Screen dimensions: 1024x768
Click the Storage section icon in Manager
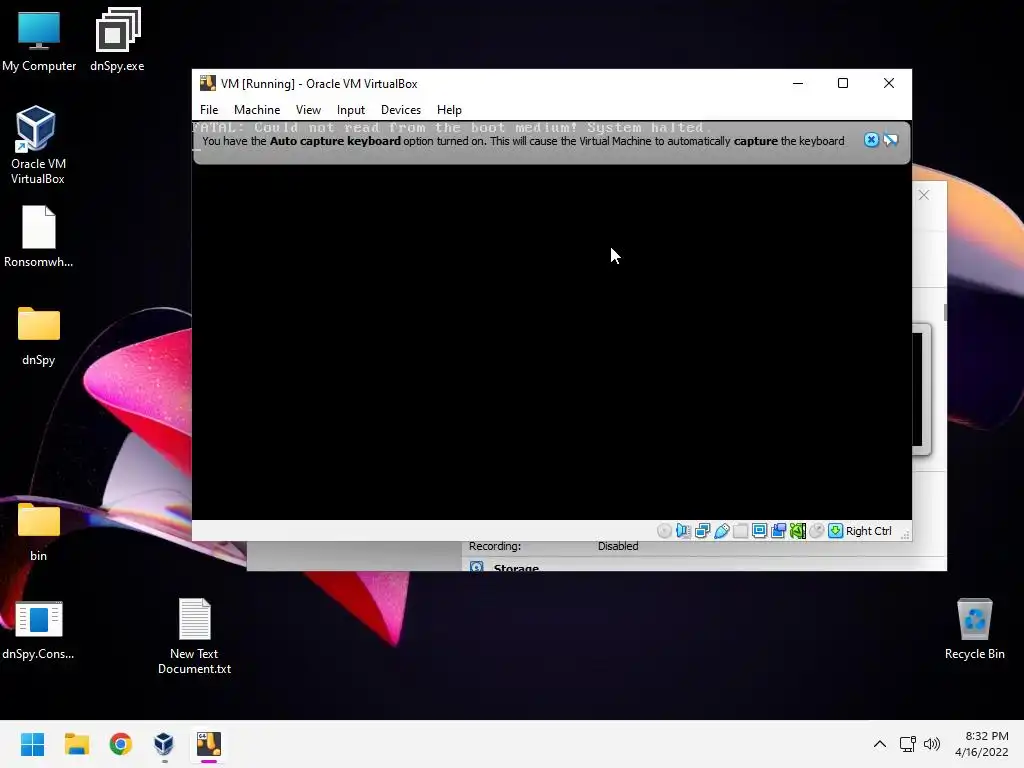[477, 566]
